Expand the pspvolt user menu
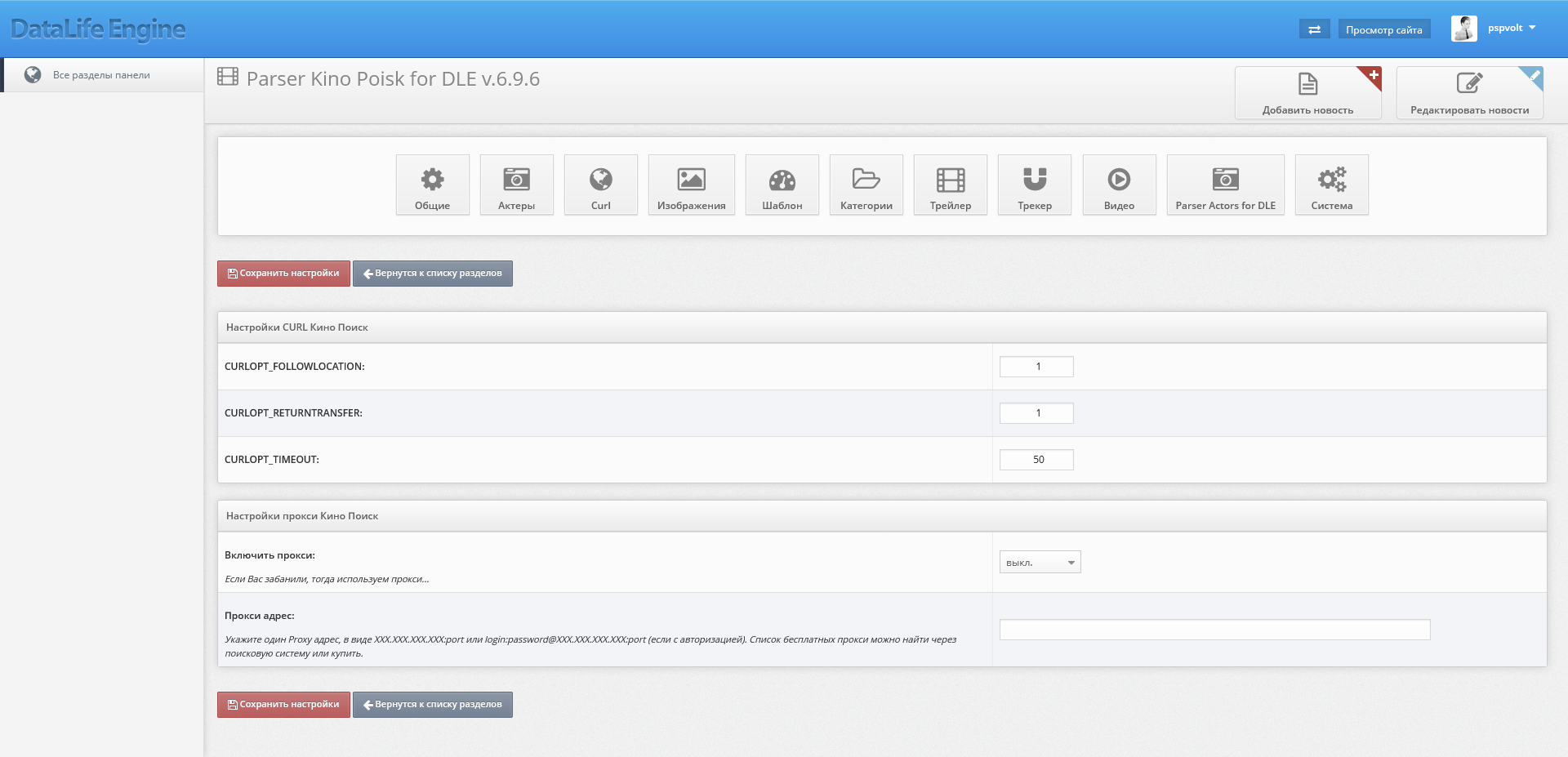Screen dimensions: 1568x757 pyautogui.click(x=1512, y=28)
